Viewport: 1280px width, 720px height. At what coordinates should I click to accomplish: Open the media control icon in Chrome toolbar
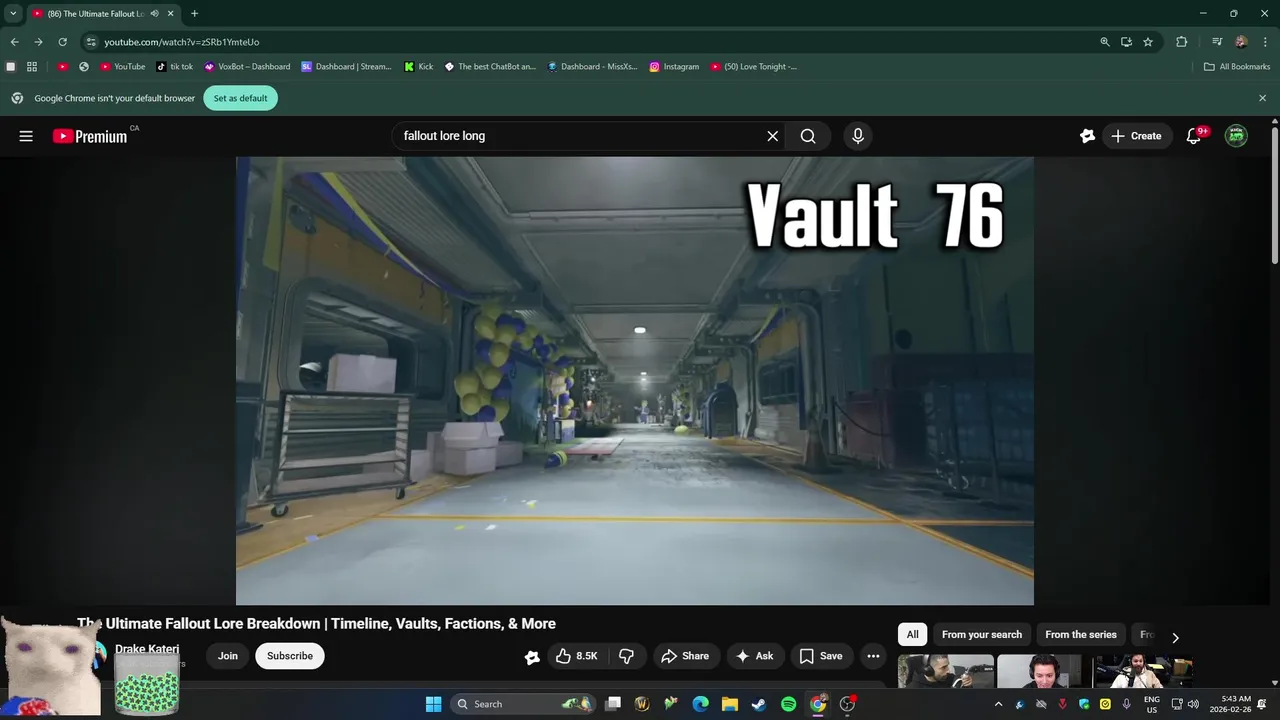(1217, 42)
